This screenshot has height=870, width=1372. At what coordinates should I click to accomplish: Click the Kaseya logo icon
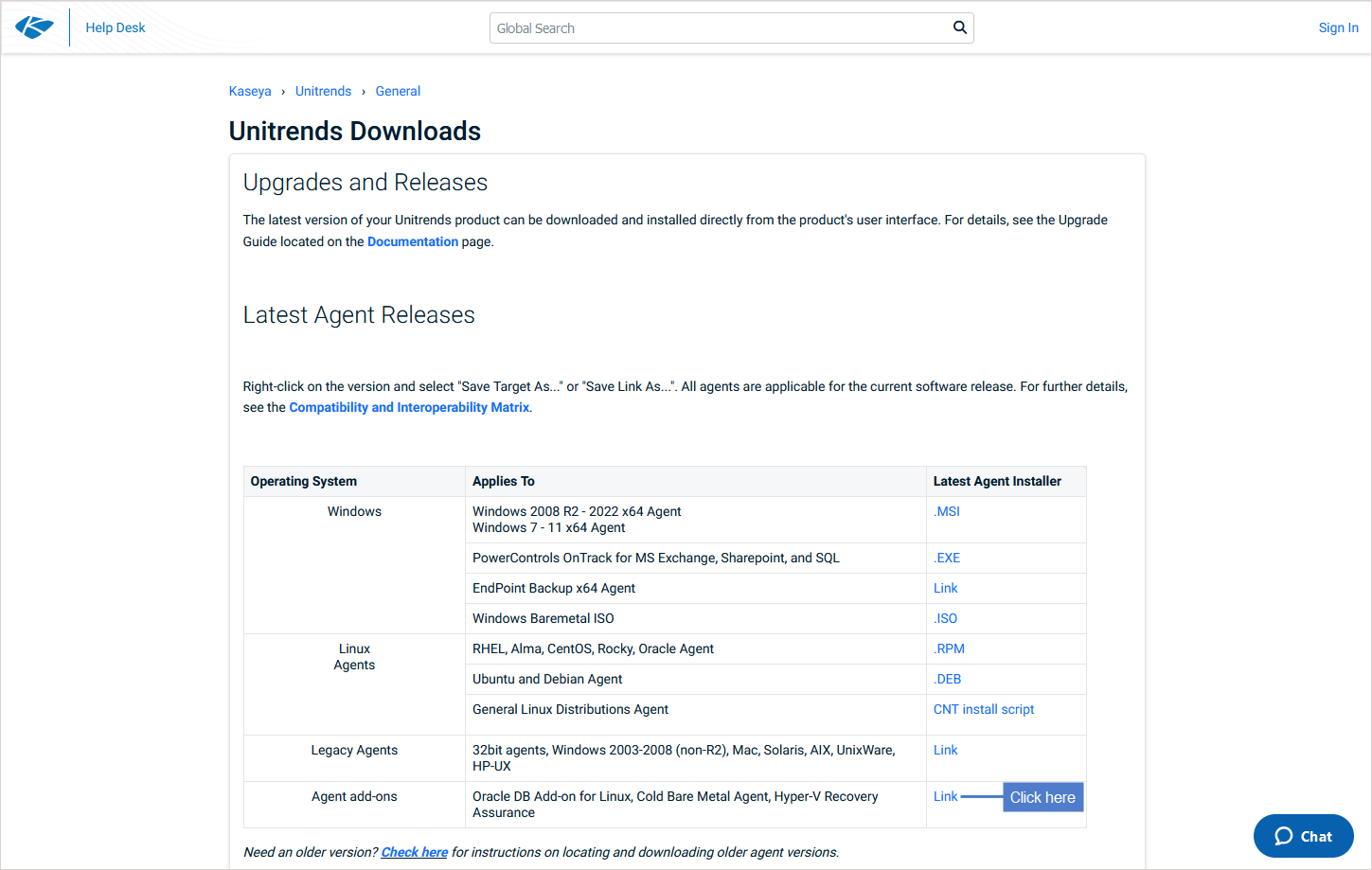[x=34, y=27]
